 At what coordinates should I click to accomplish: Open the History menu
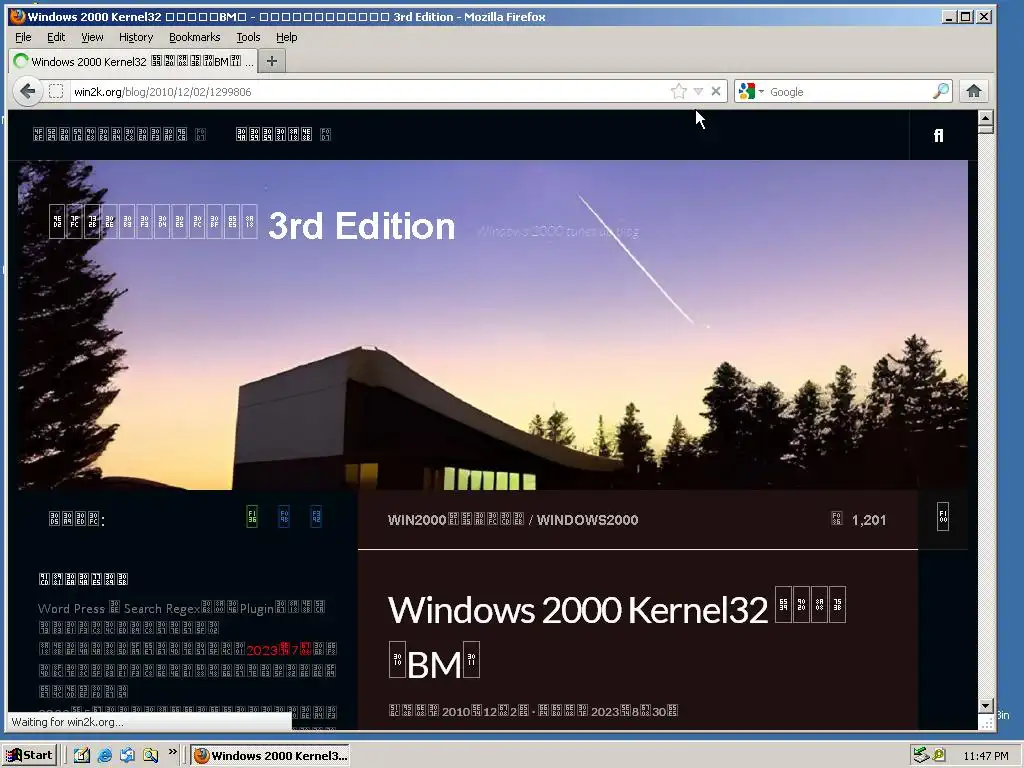[x=136, y=37]
